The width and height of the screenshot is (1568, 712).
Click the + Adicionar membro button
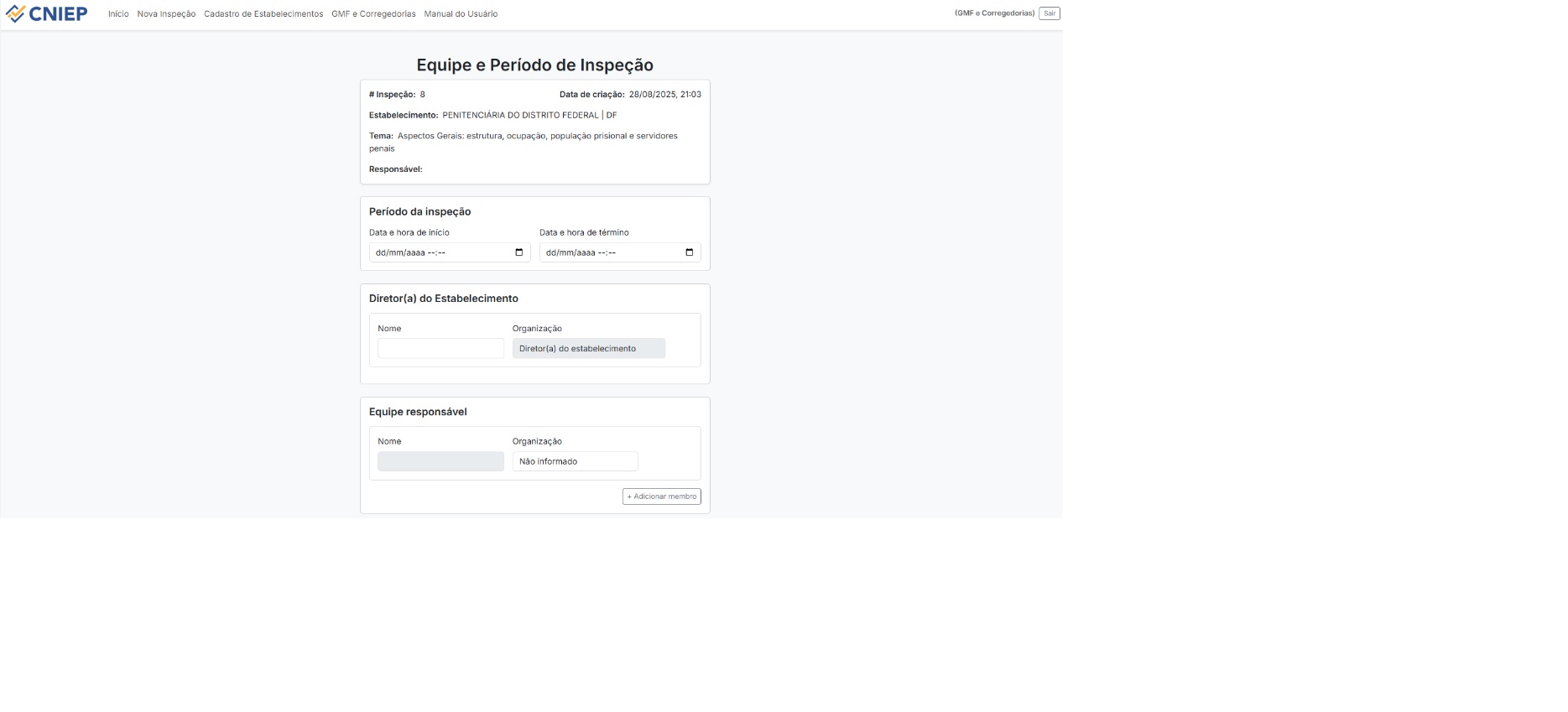click(661, 496)
